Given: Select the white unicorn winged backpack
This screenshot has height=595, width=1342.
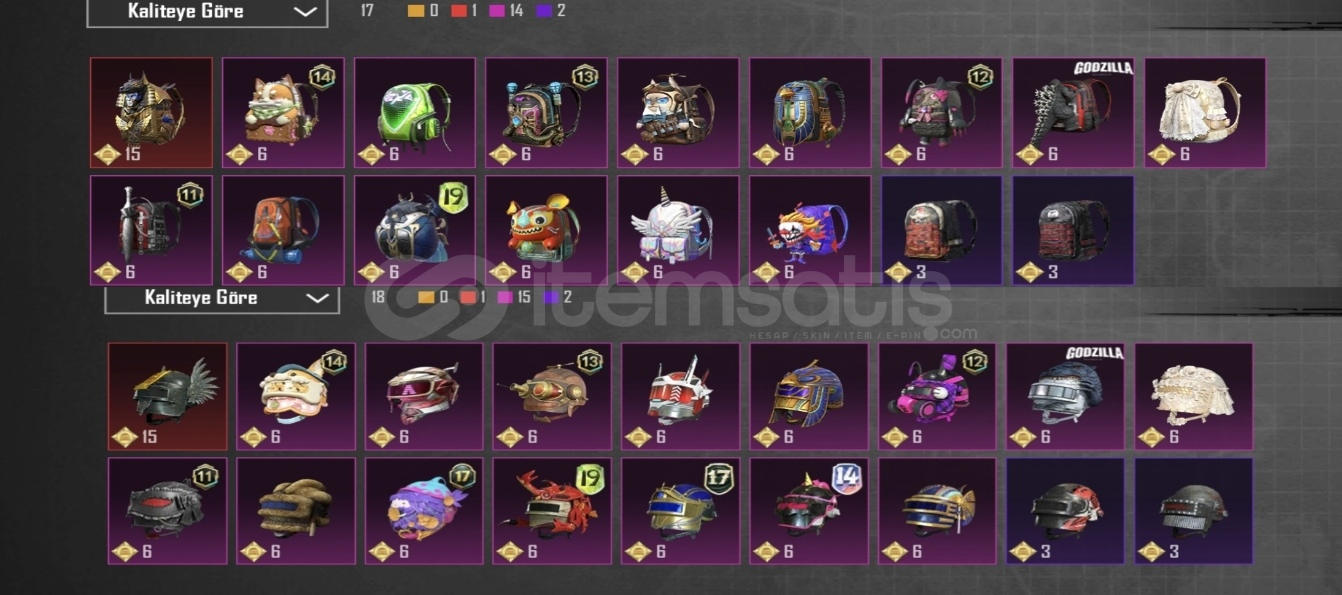Looking at the screenshot, I should pos(678,231).
